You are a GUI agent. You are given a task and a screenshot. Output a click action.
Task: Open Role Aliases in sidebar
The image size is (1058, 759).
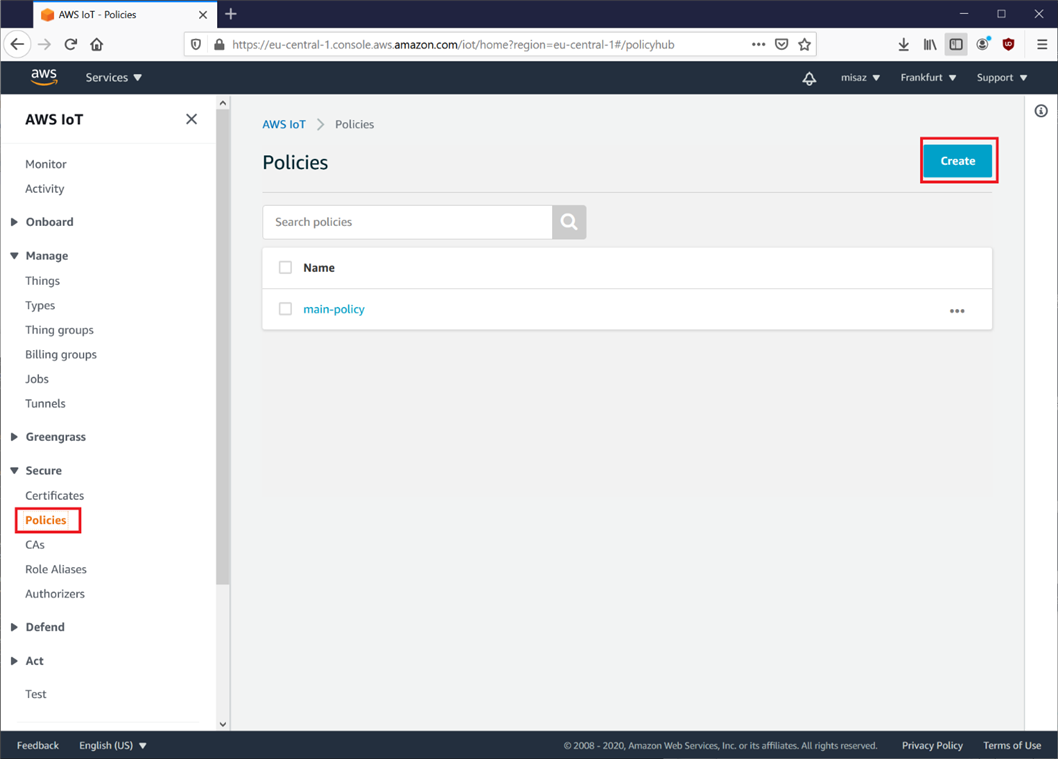[56, 569]
